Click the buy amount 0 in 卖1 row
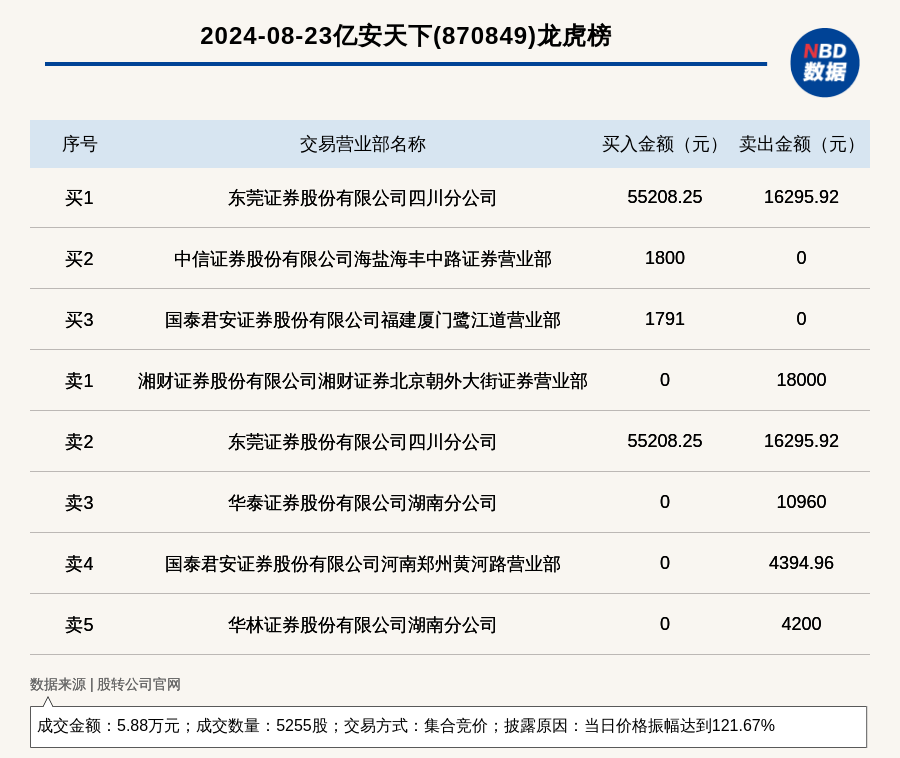 coord(665,380)
